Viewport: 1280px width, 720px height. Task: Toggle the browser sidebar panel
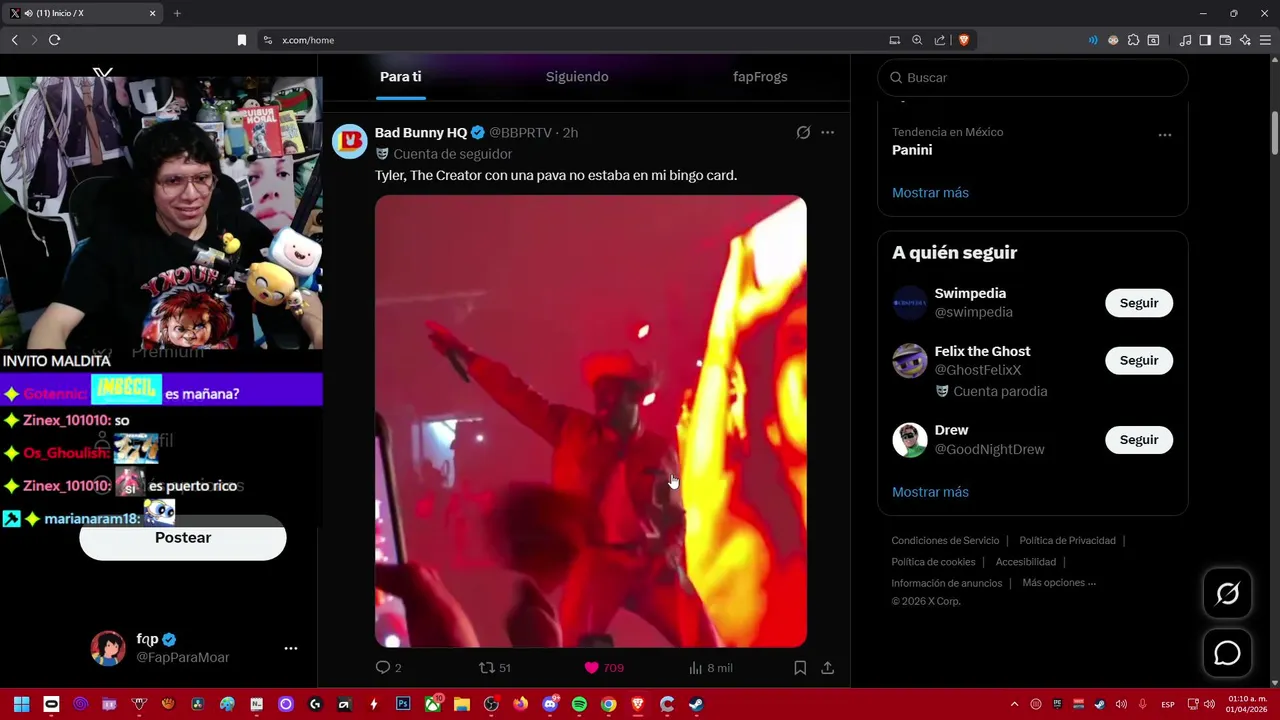click(x=1205, y=40)
